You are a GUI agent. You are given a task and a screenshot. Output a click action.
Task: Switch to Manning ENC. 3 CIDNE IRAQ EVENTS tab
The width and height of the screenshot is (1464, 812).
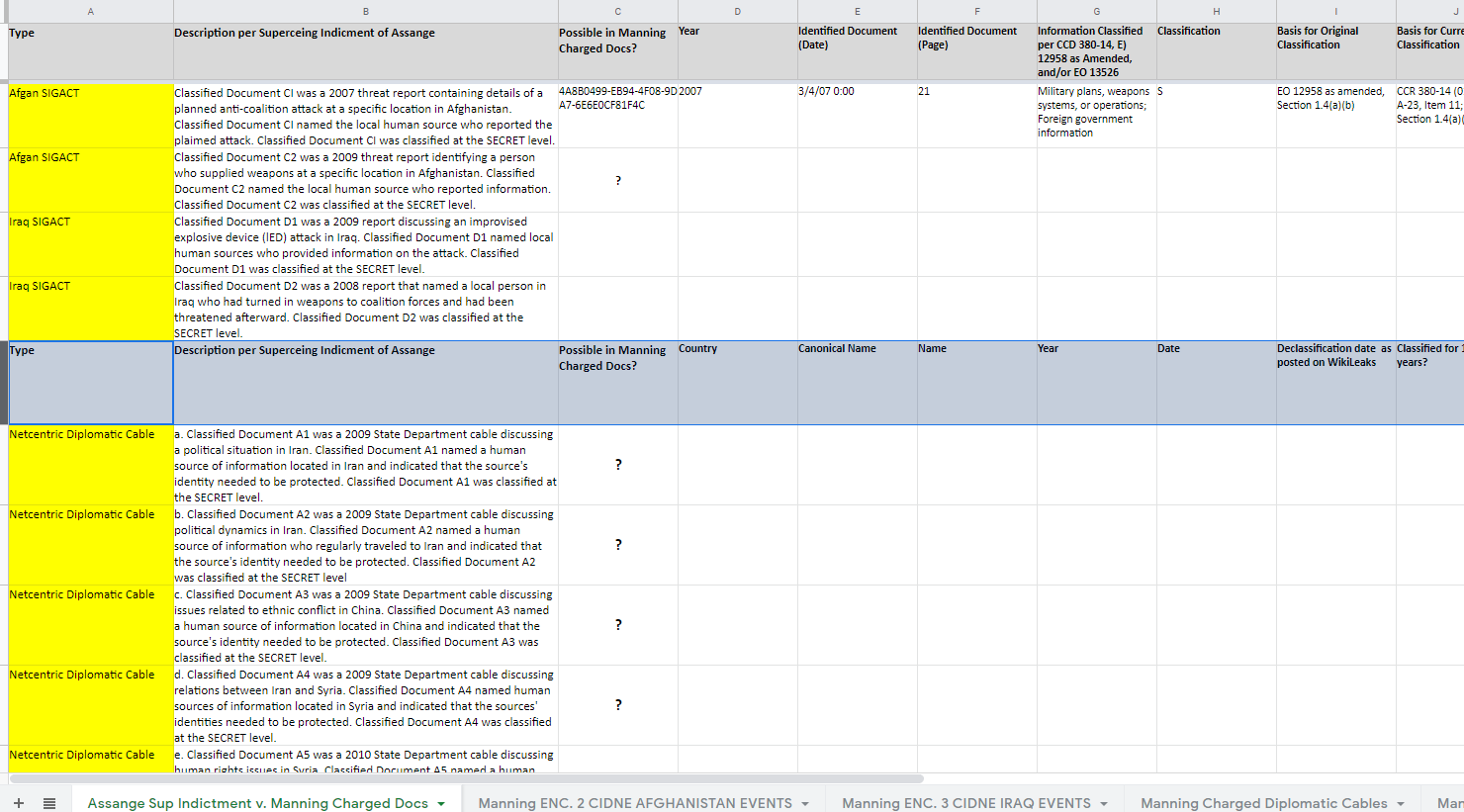(966, 803)
